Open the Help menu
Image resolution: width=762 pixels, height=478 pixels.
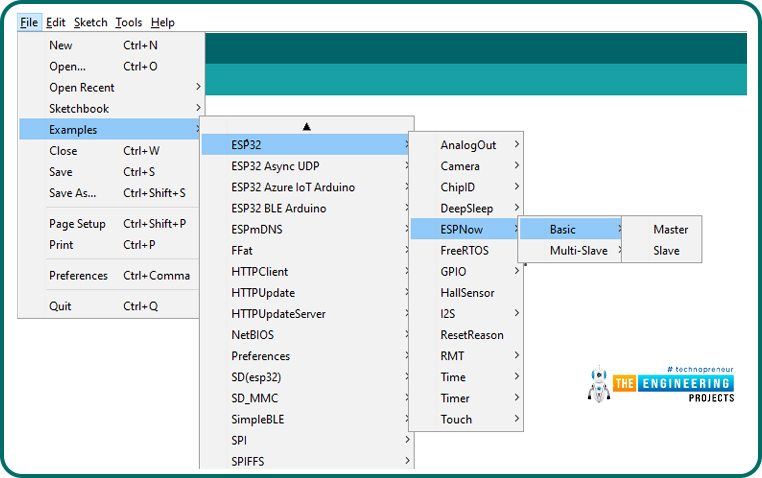point(162,22)
